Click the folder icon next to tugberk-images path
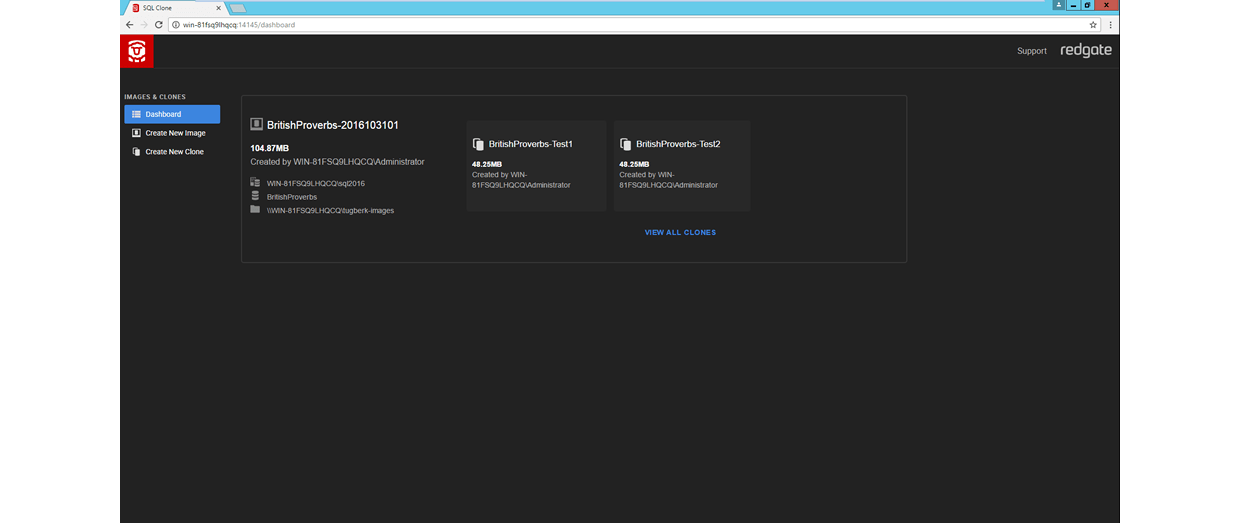Viewport: 1240px width, 523px height. coord(255,209)
